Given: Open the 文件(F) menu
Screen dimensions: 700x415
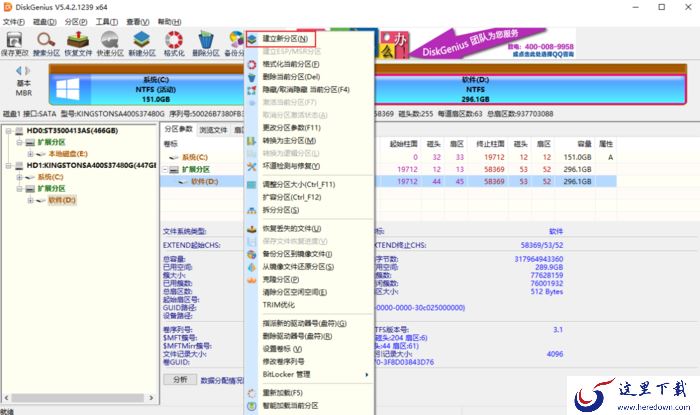Looking at the screenshot, I should click(x=14, y=21).
